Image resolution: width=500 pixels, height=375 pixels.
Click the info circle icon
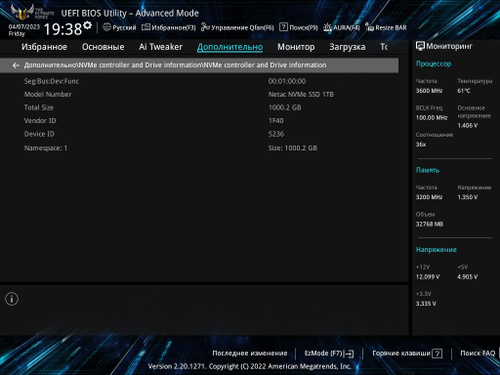[12, 299]
